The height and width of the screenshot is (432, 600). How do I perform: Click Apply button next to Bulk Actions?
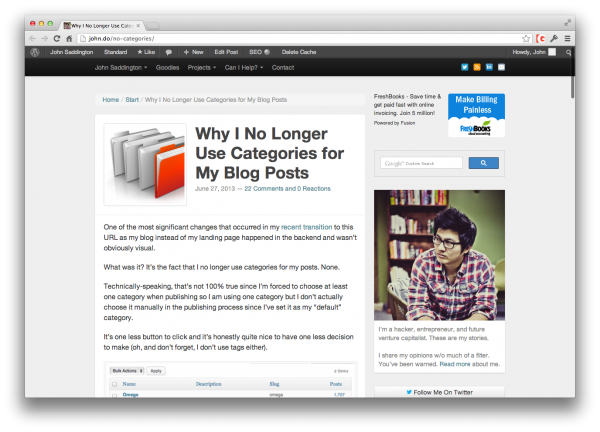tap(156, 371)
